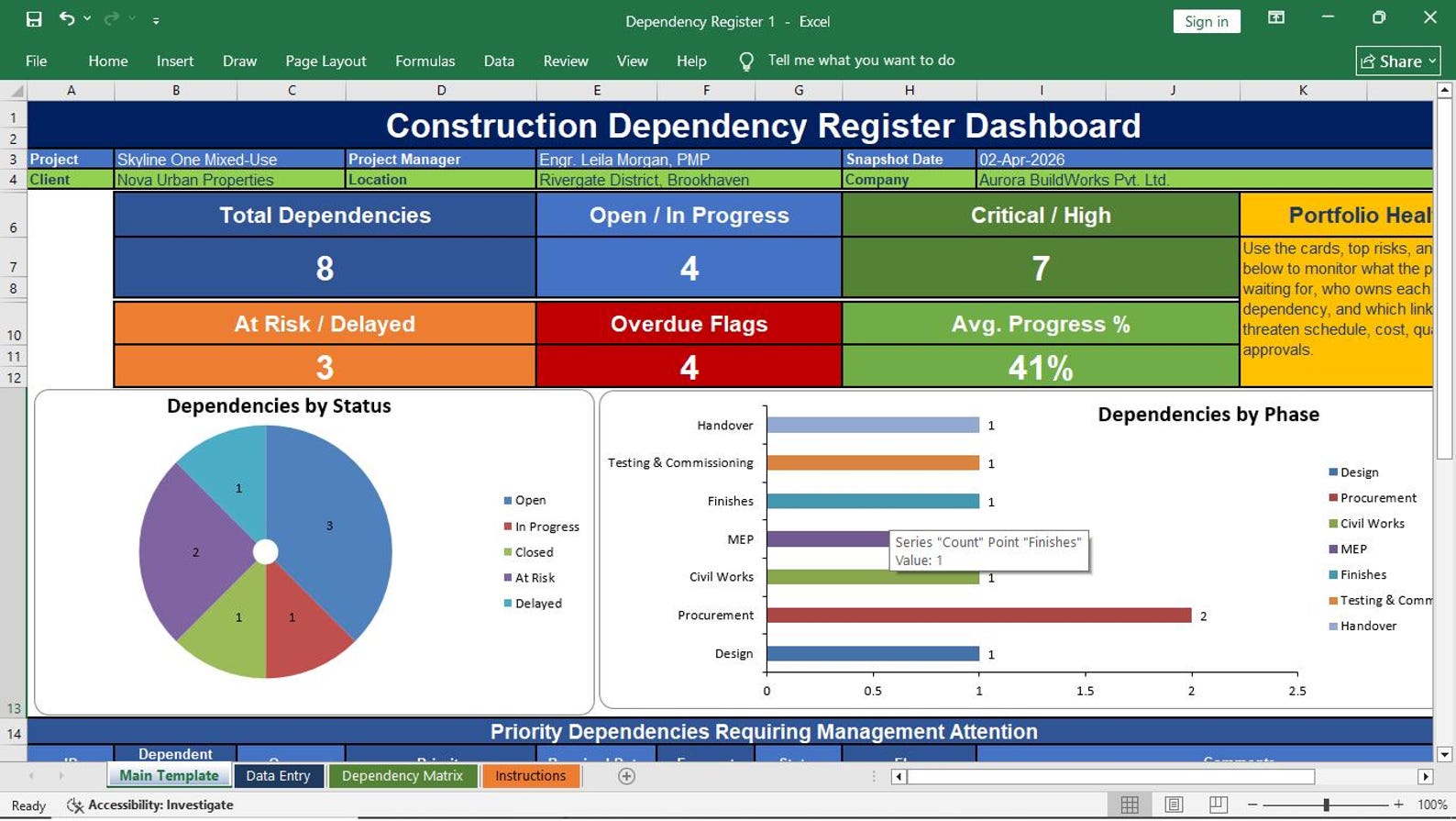
Task: Switch to the Dependency Matrix sheet tab
Action: (402, 776)
